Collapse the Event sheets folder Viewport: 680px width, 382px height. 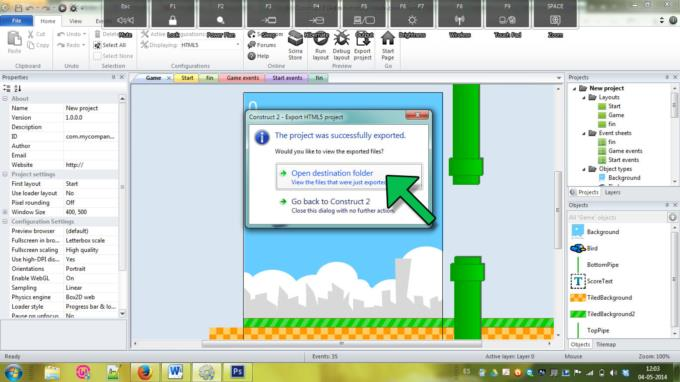[x=584, y=133]
